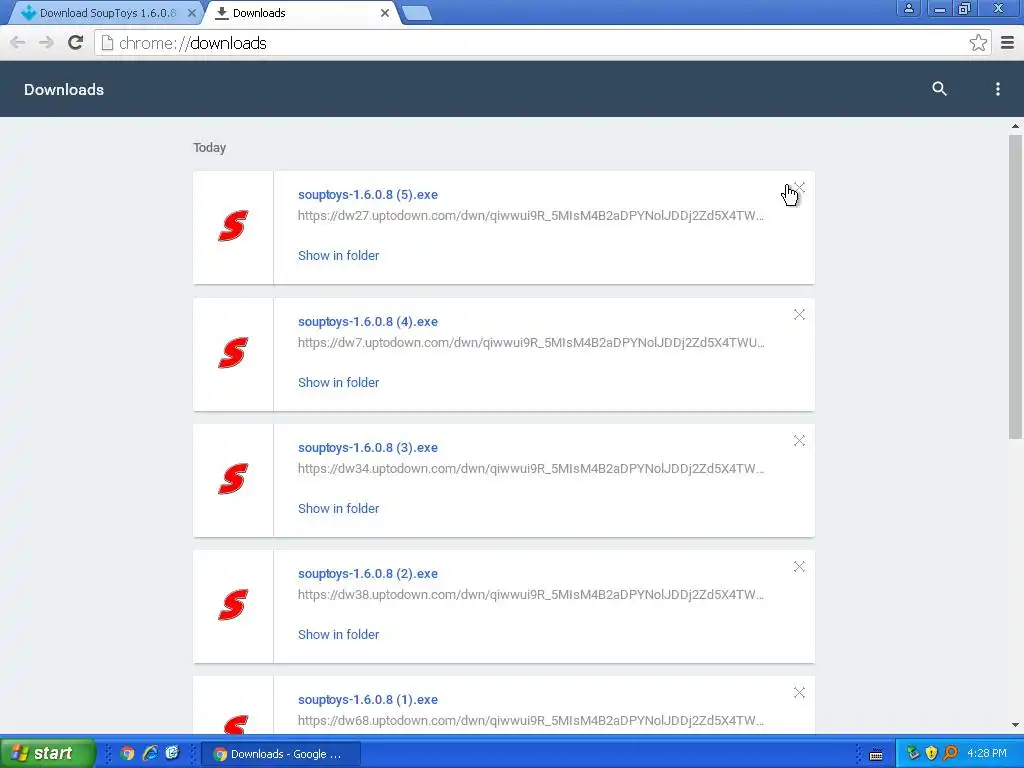Open a new tab
Image resolution: width=1024 pixels, height=768 pixels.
point(417,13)
